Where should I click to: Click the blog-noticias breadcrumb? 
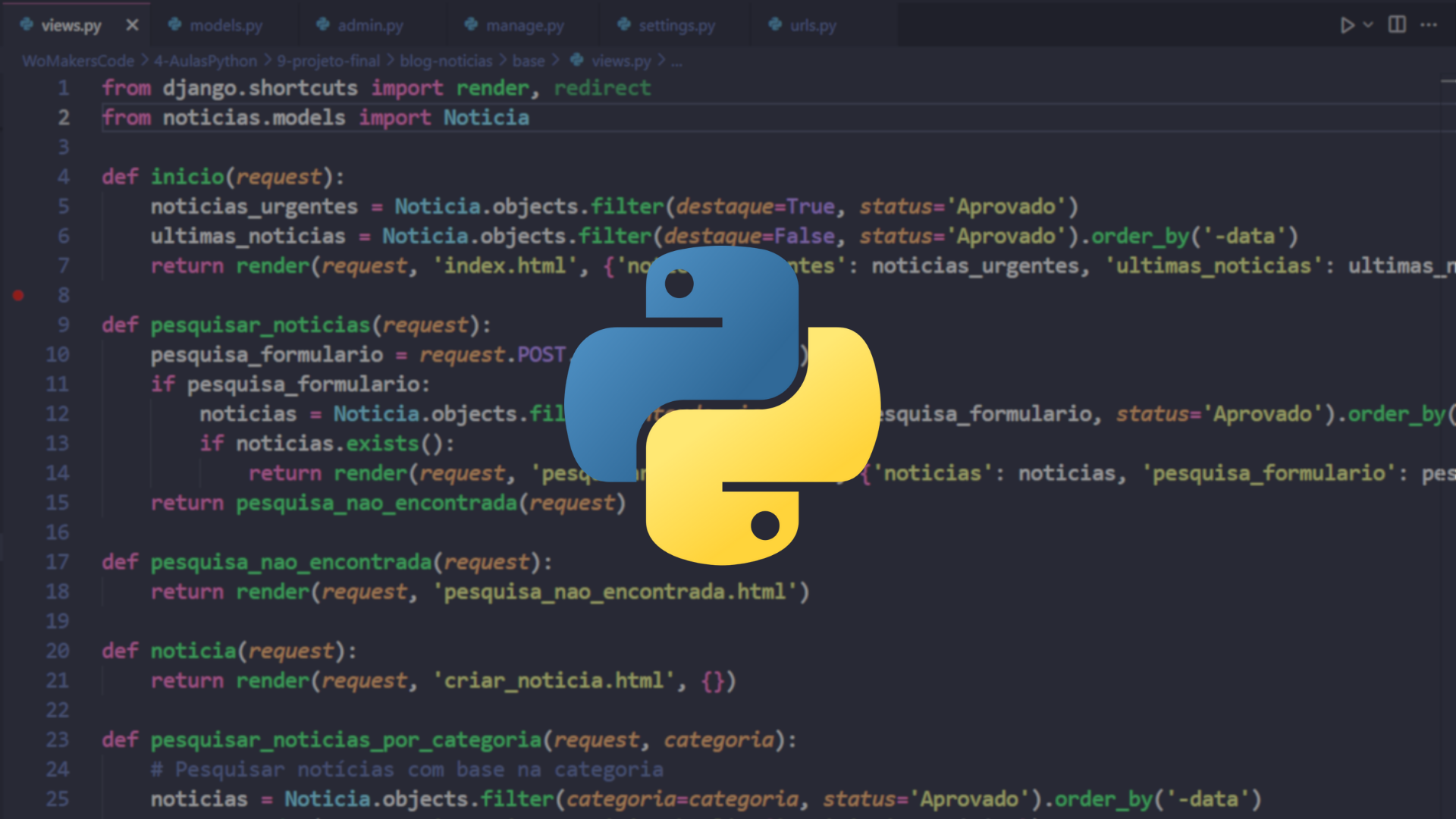point(446,61)
